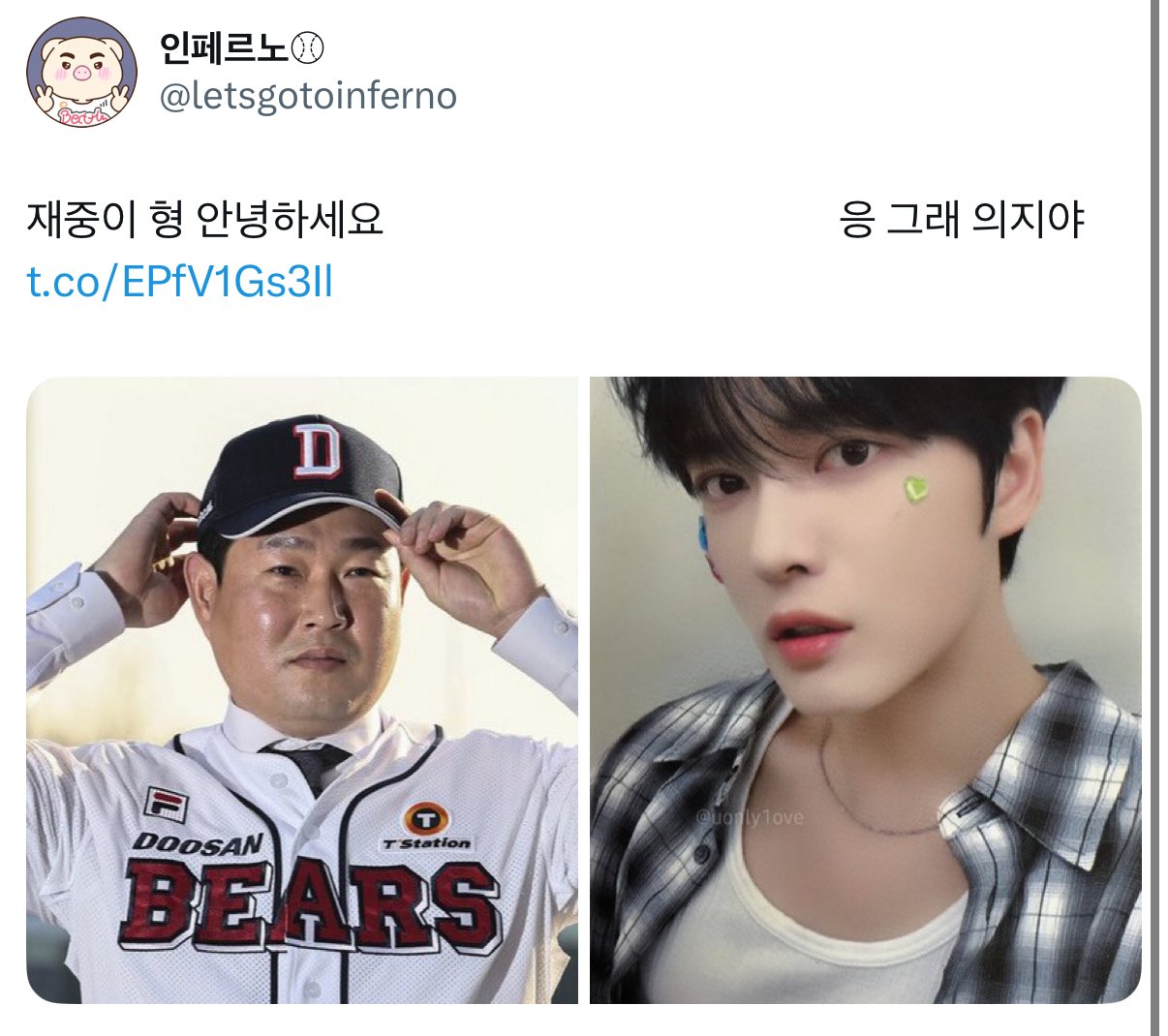Open the Doosan Bears player photo
Image resolution: width=1168 pixels, height=1036 pixels.
tap(301, 690)
